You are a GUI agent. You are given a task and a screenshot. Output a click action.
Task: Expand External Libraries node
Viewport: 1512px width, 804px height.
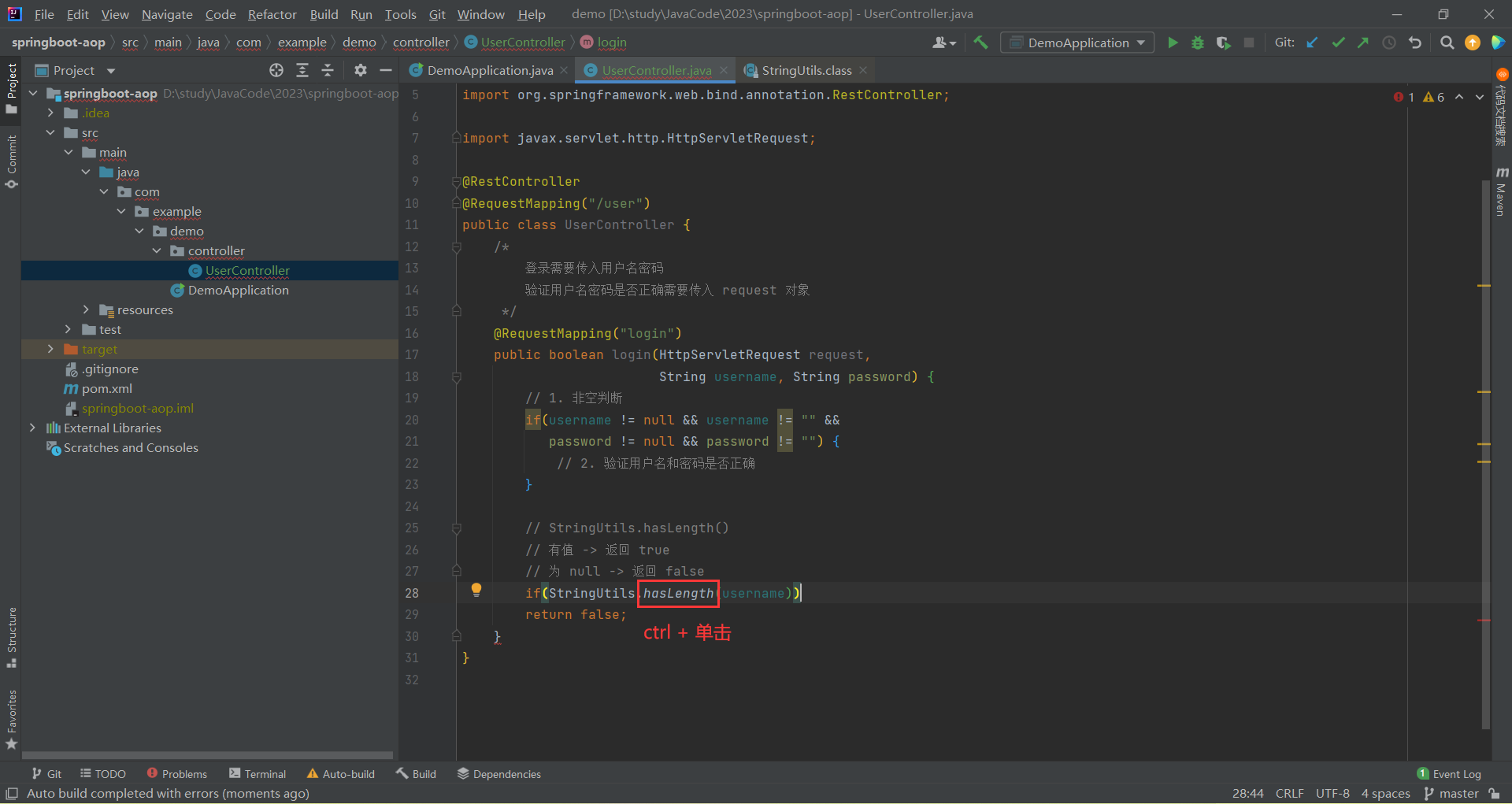(x=33, y=428)
